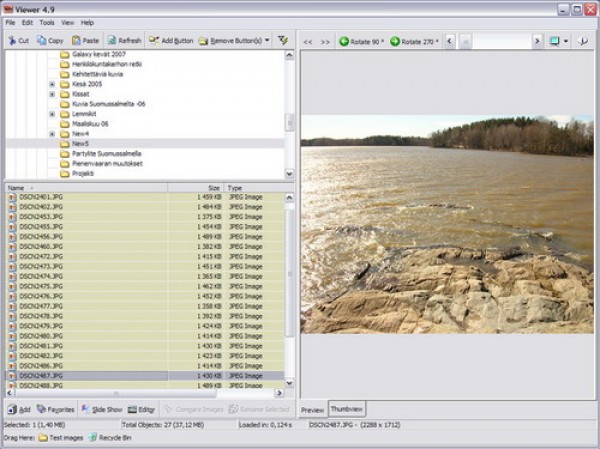
Task: Go to the next image
Action: pos(325,41)
